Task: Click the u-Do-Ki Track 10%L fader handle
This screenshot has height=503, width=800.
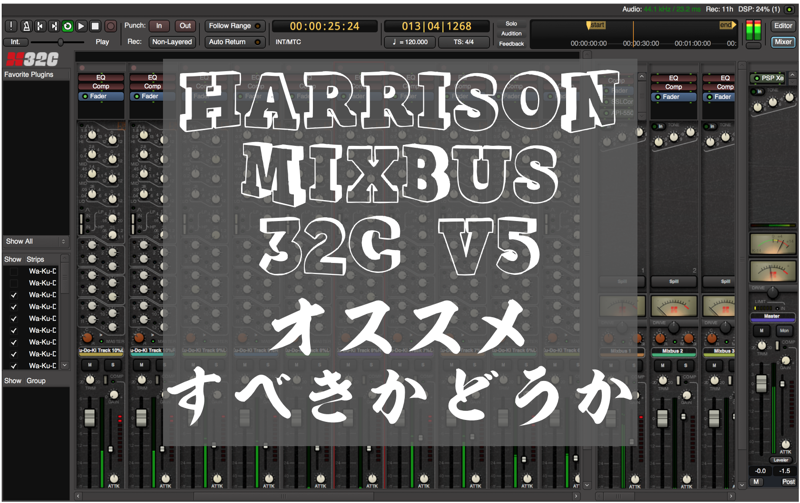Action: [x=89, y=417]
